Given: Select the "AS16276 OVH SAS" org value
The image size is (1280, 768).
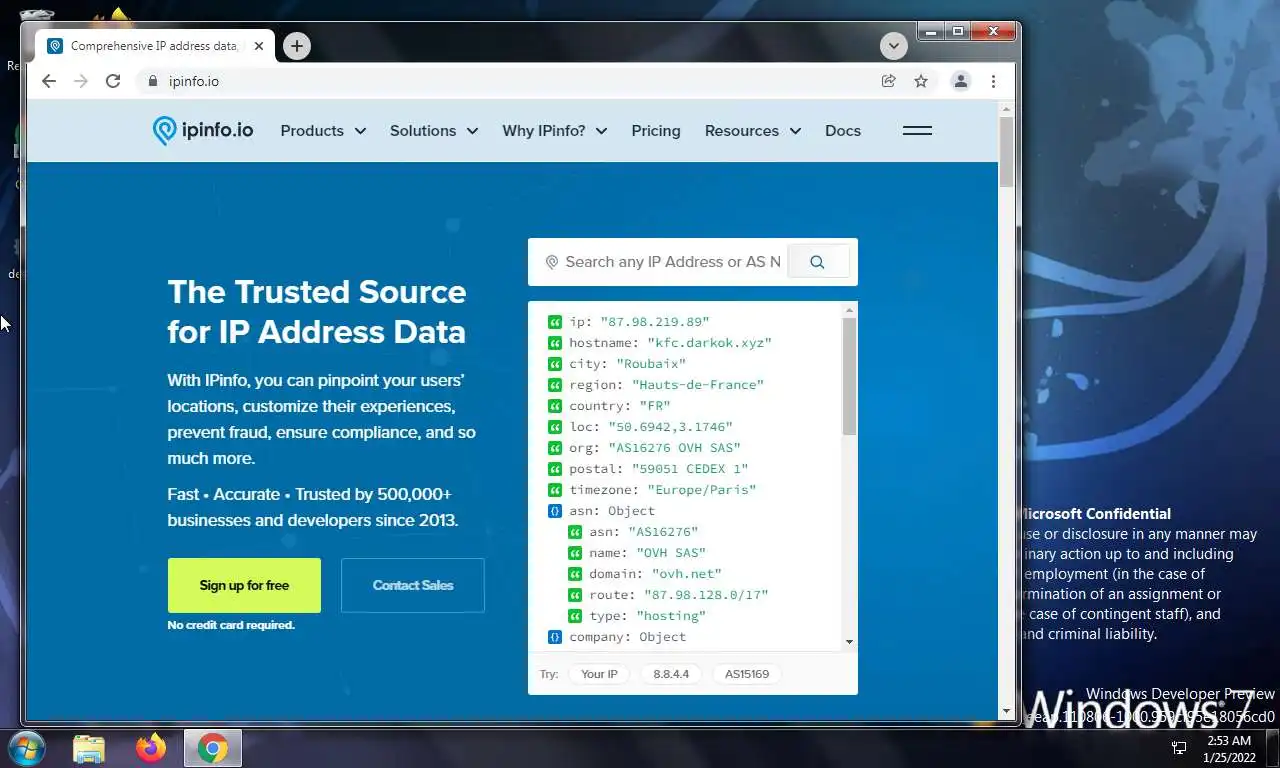Looking at the screenshot, I should click(x=675, y=448).
